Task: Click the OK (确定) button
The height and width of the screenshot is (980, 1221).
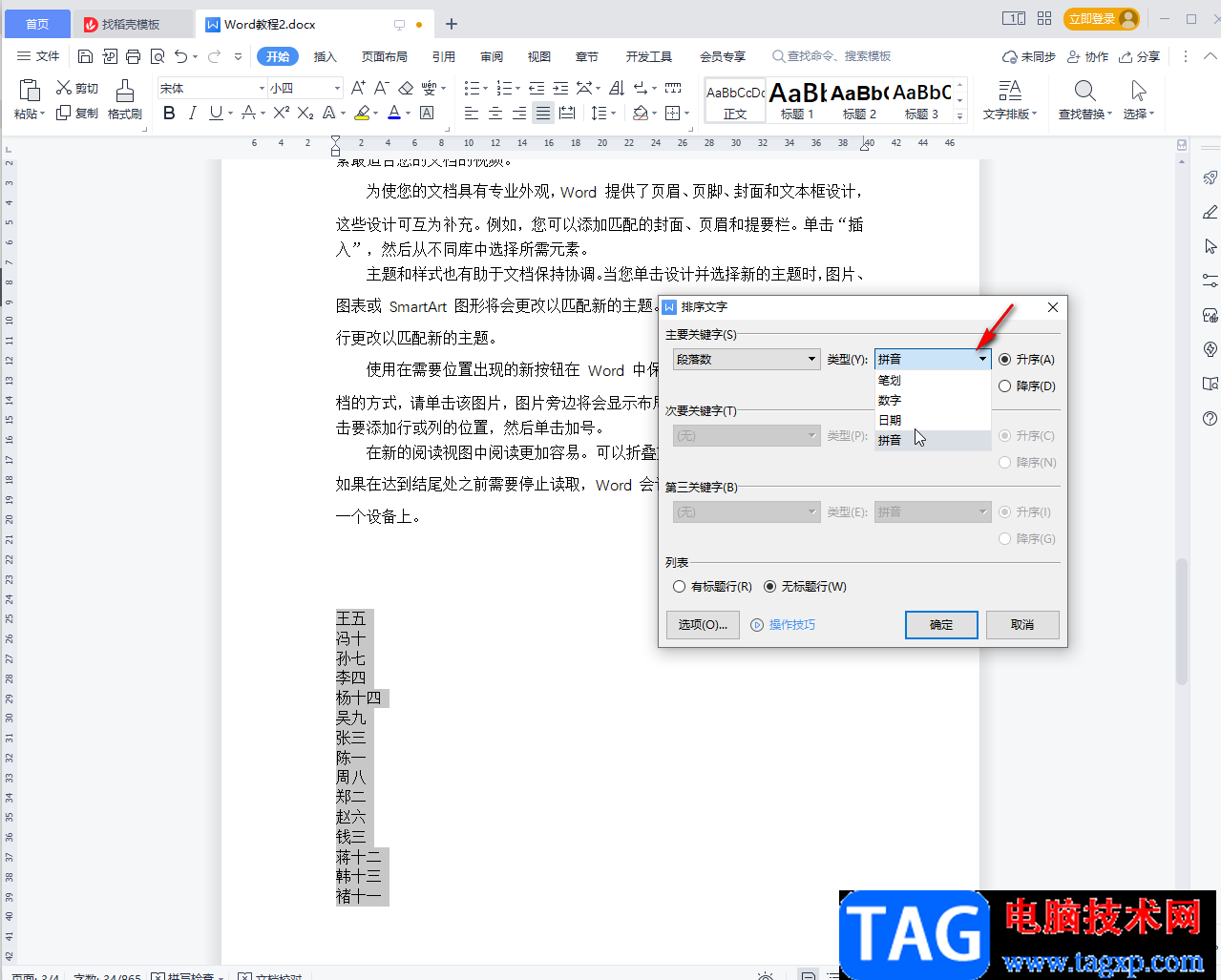Action: pos(941,625)
